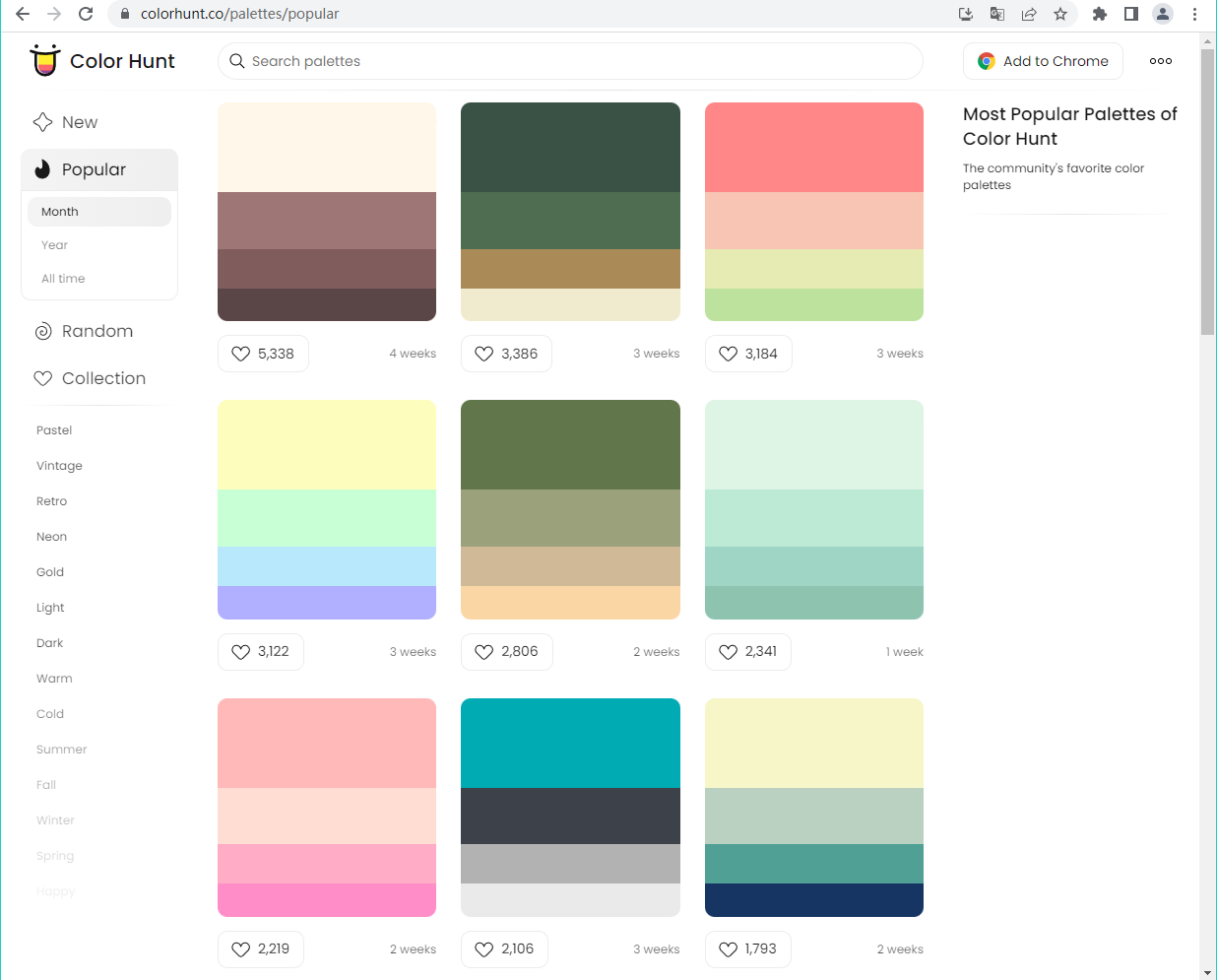The height and width of the screenshot is (980, 1217).
Task: Click the browser forward arrow
Action: 54,14
